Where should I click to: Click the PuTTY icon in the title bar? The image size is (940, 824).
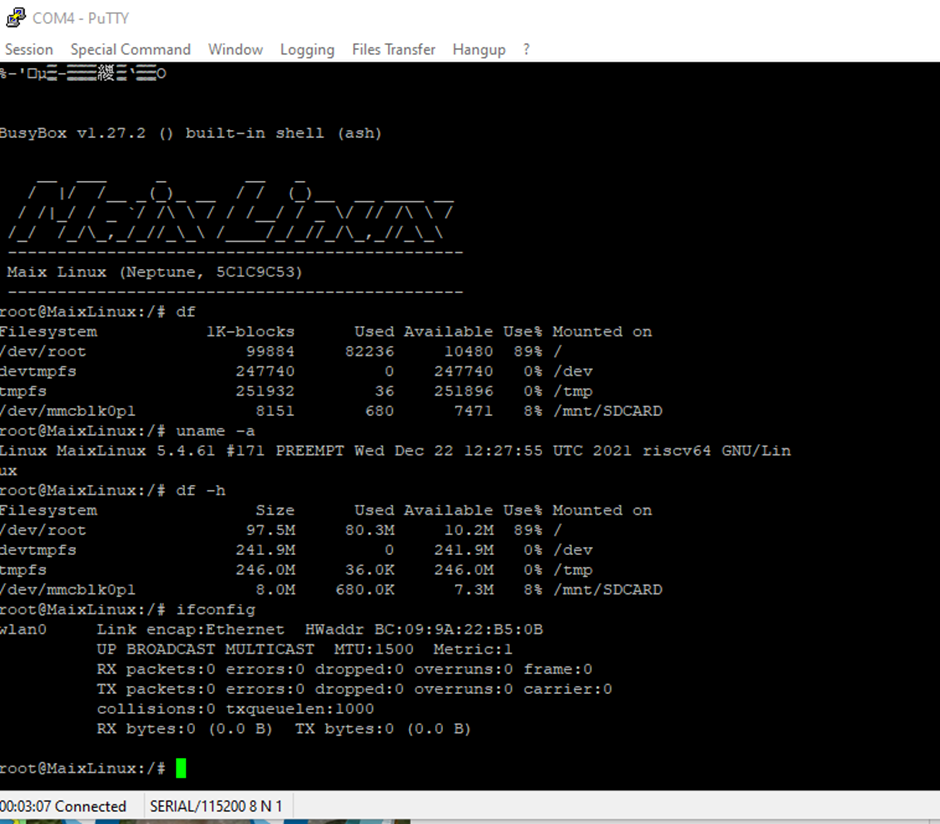[16, 17]
